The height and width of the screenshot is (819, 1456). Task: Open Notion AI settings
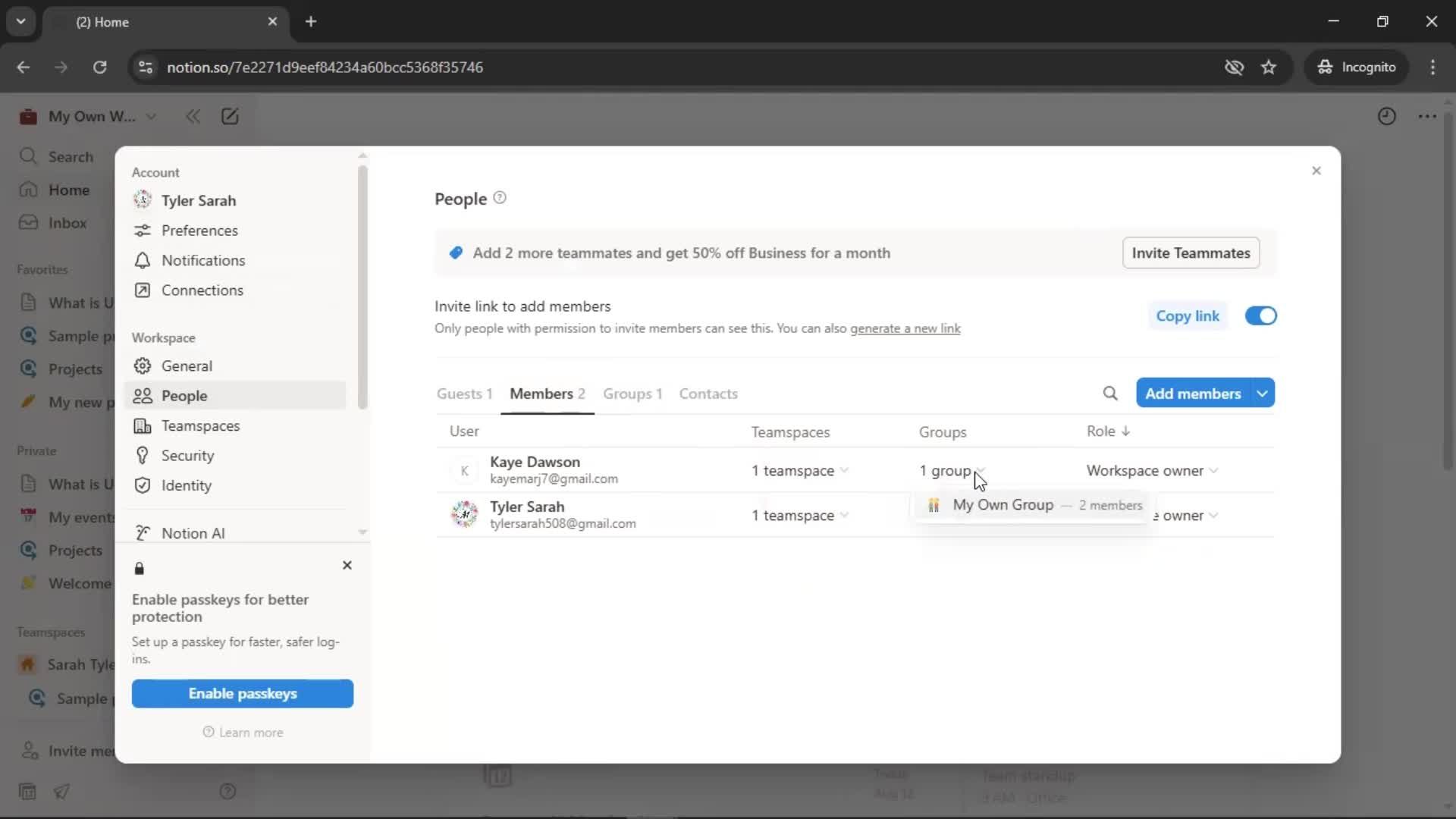(x=237, y=533)
